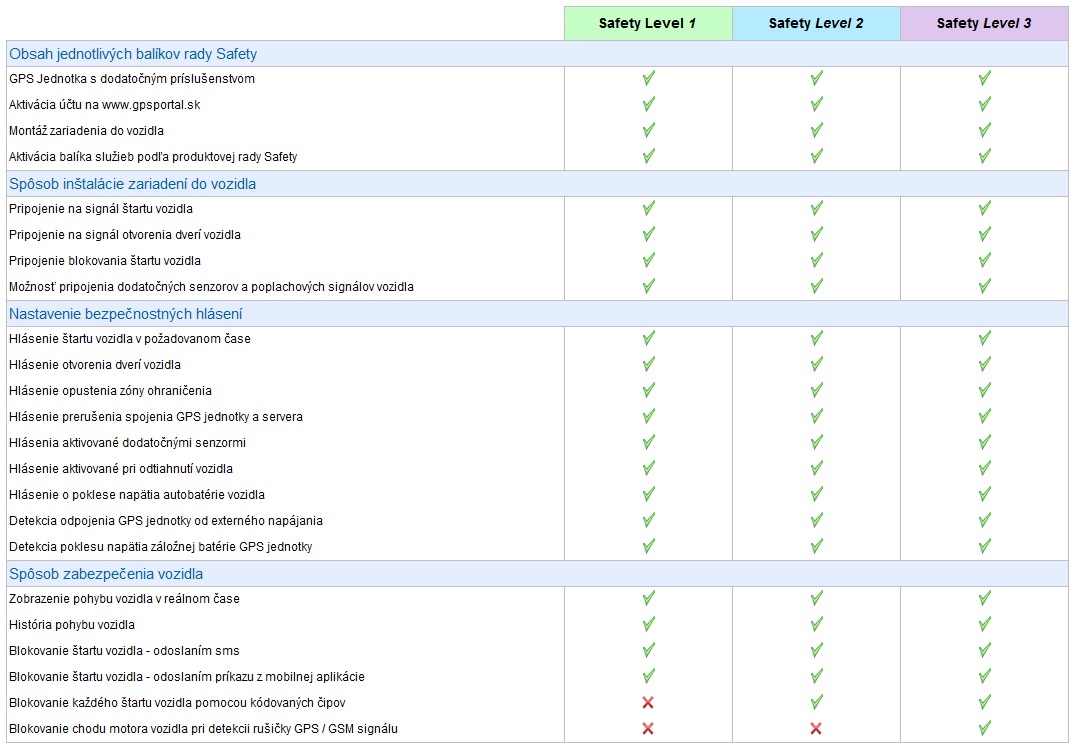Select the Safety Level 1 column header

[648, 23]
